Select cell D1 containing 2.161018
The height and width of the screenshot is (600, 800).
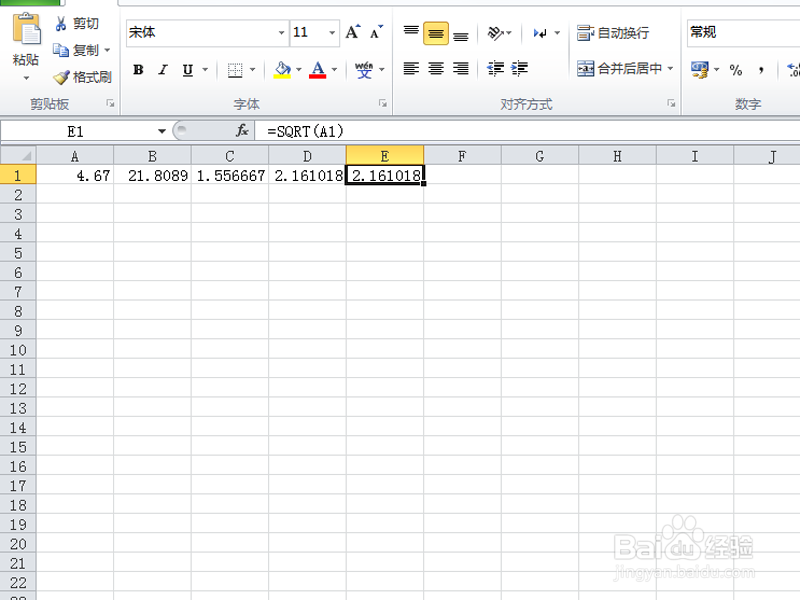coord(308,175)
